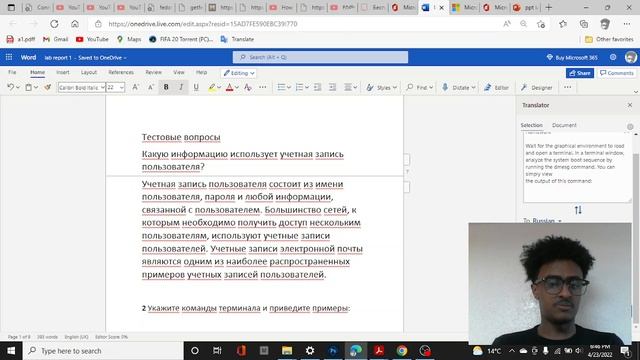Expand the font color dropdown arrow
Viewport: 640px width, 360px height.
coord(237,87)
